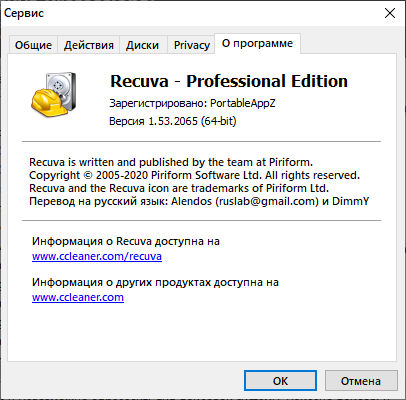Image resolution: width=406 pixels, height=400 pixels.
Task: Click the 'Recuva is written and published' line
Action: 171,162
